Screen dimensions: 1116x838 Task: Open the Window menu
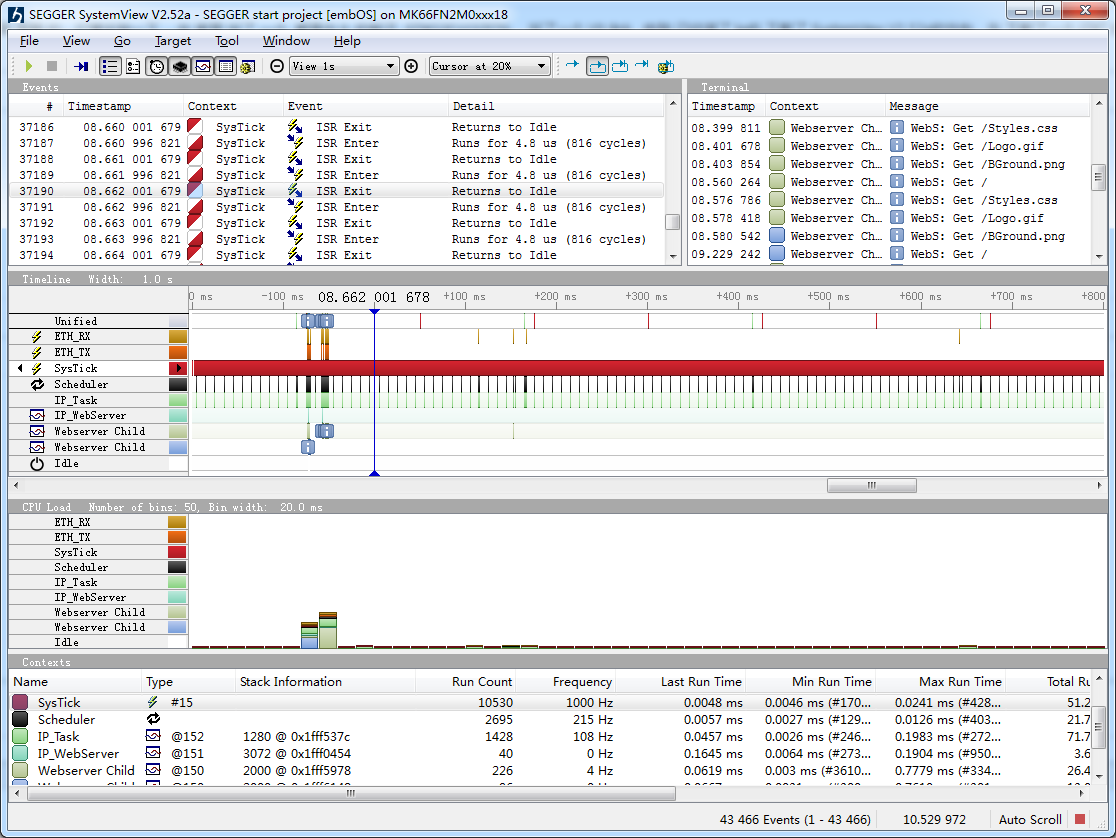[286, 41]
